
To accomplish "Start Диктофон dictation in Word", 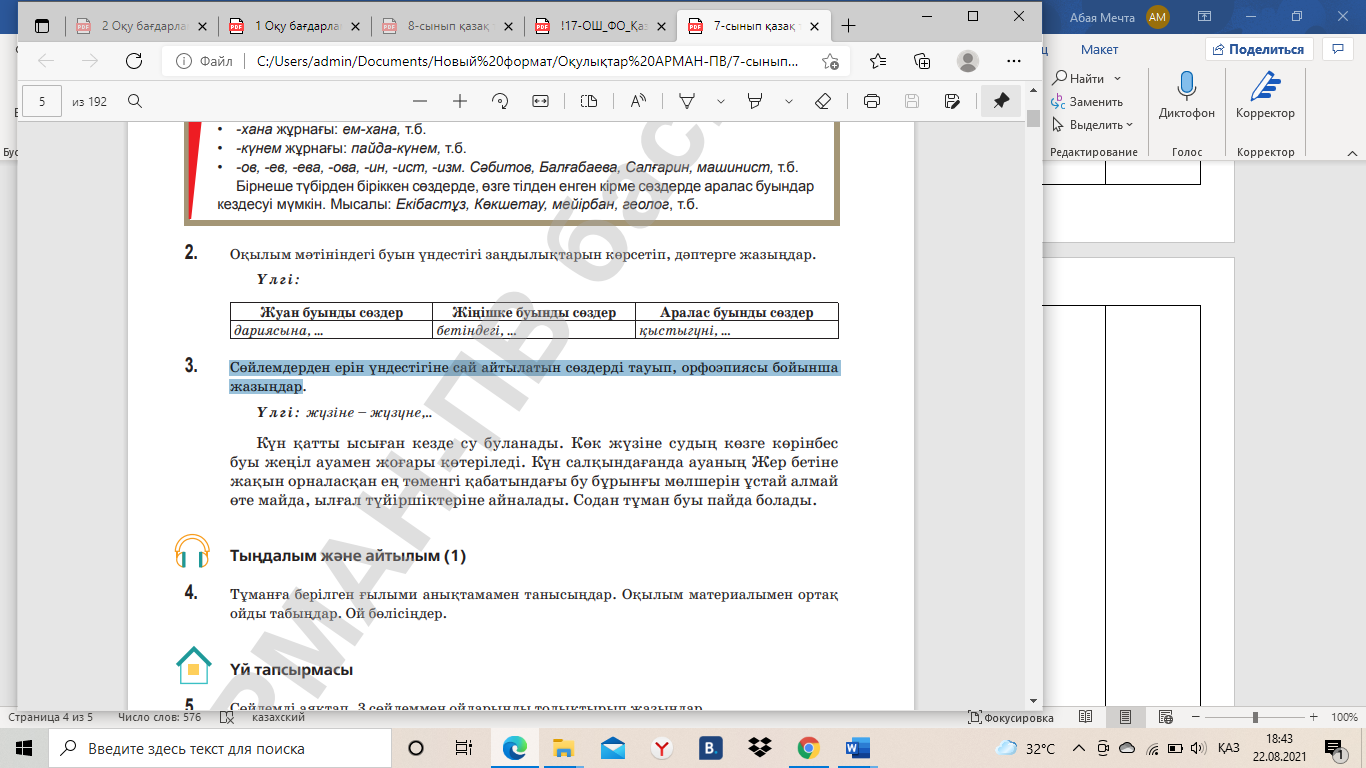I will (1187, 96).
